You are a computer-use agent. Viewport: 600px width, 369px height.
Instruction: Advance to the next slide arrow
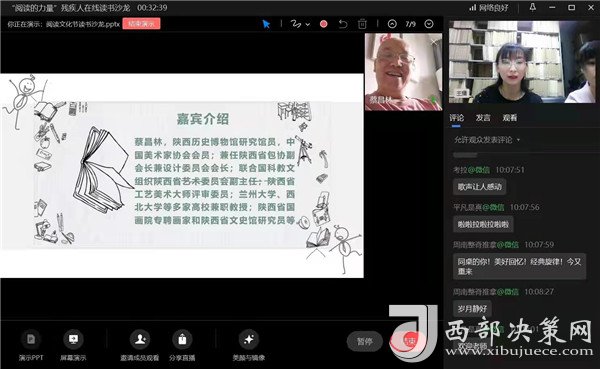(x=429, y=24)
